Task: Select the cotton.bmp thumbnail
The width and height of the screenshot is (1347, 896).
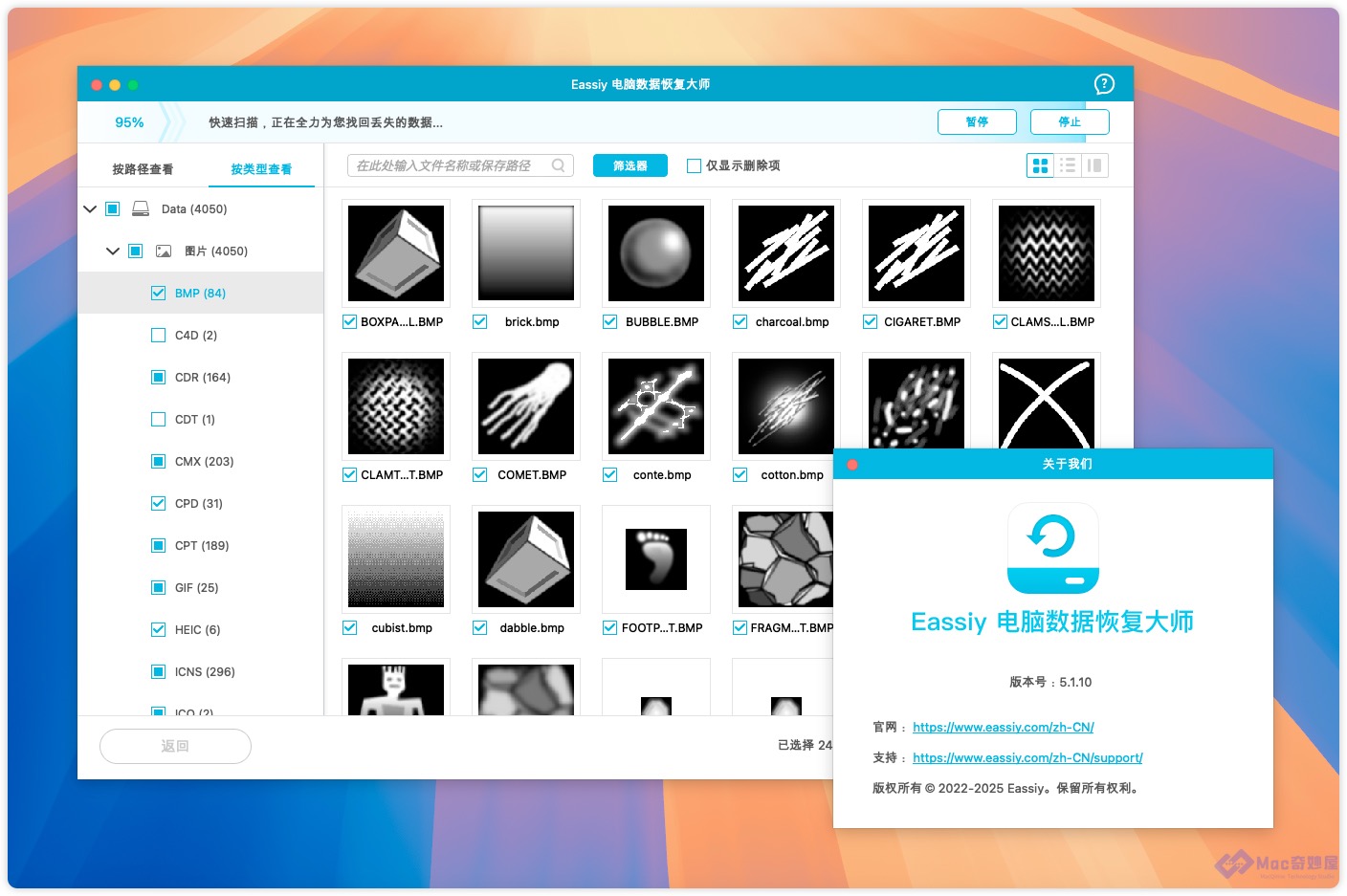Action: click(x=786, y=406)
